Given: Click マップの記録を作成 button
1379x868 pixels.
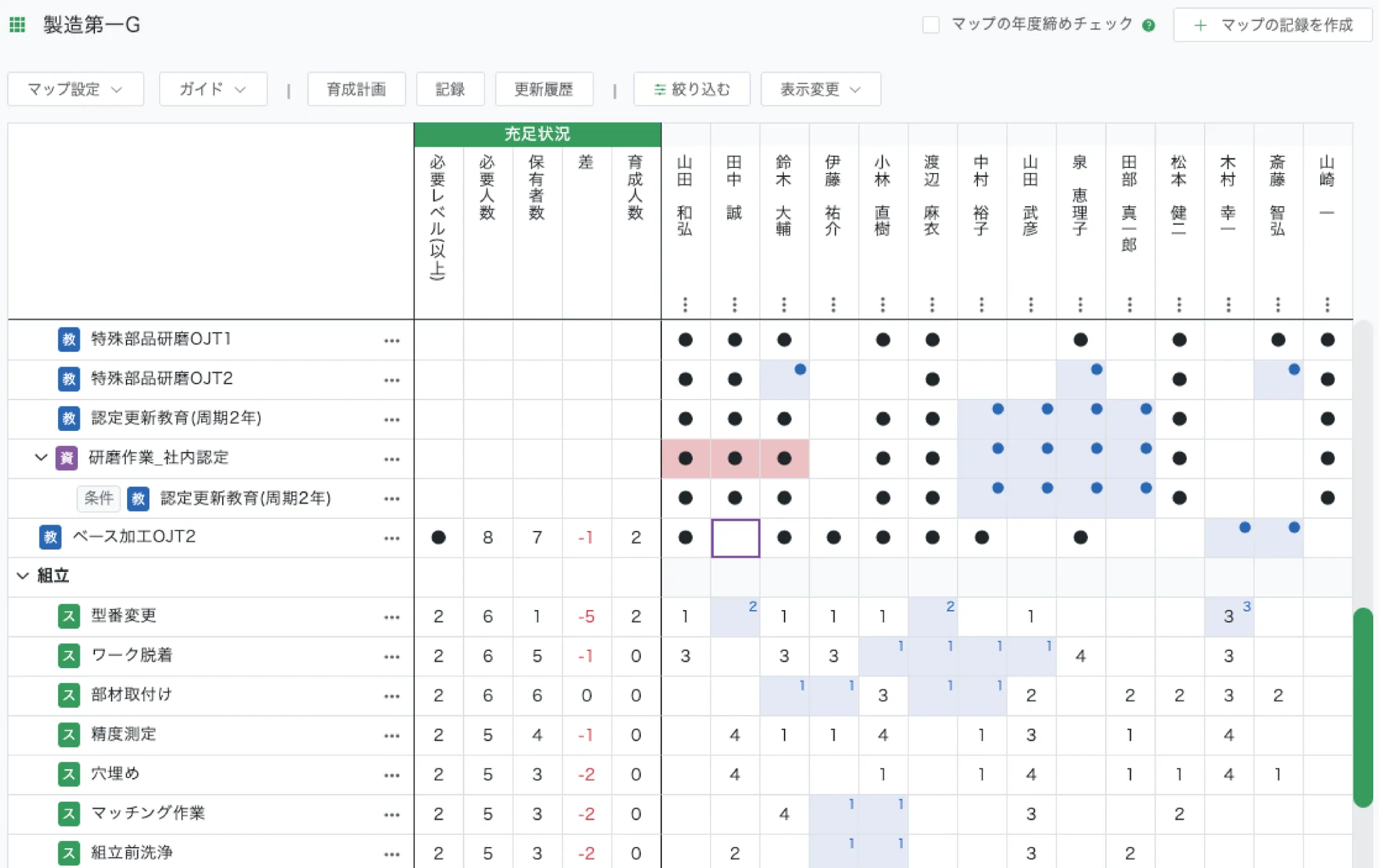Looking at the screenshot, I should [x=1272, y=25].
